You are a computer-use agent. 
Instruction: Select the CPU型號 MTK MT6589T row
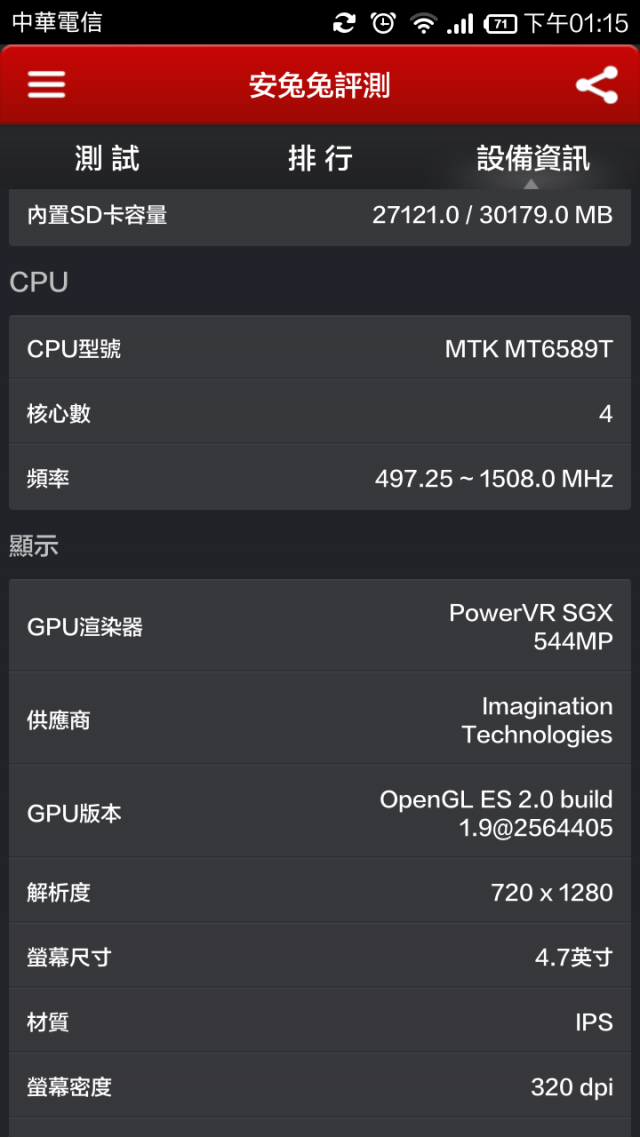pos(320,348)
